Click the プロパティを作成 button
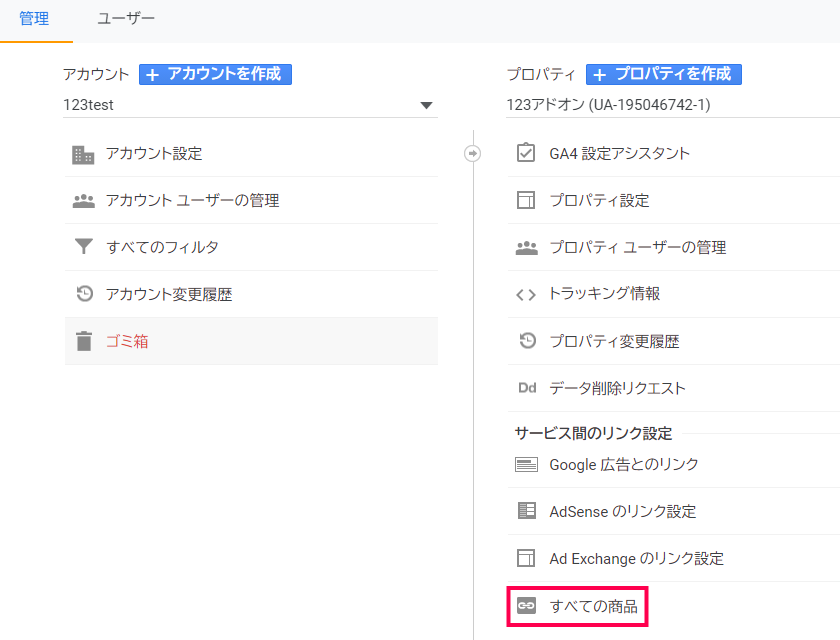The image size is (840, 640). click(664, 74)
